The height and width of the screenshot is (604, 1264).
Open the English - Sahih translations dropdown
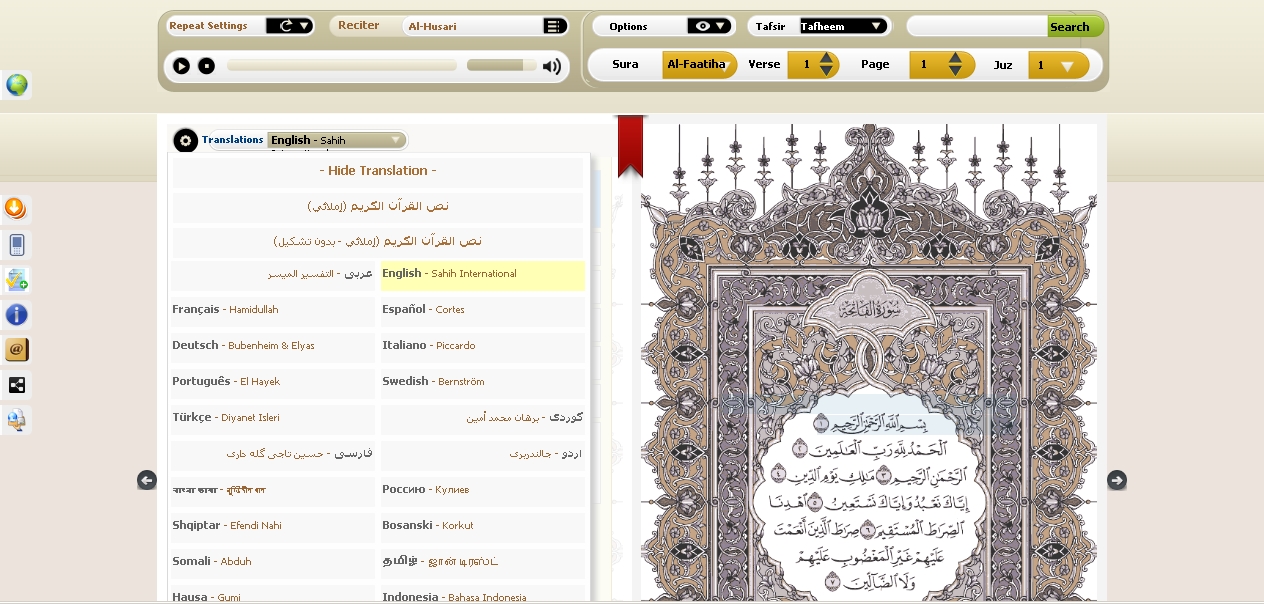pyautogui.click(x=337, y=140)
